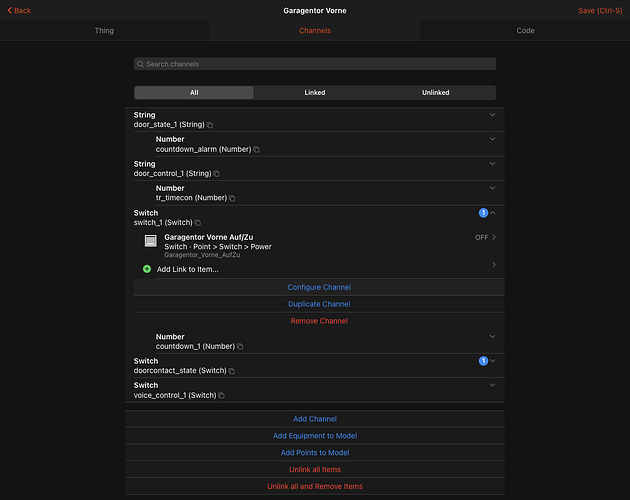This screenshot has height=500, width=630.
Task: Click the tr_timecon (Number) label
Action: pos(191,198)
